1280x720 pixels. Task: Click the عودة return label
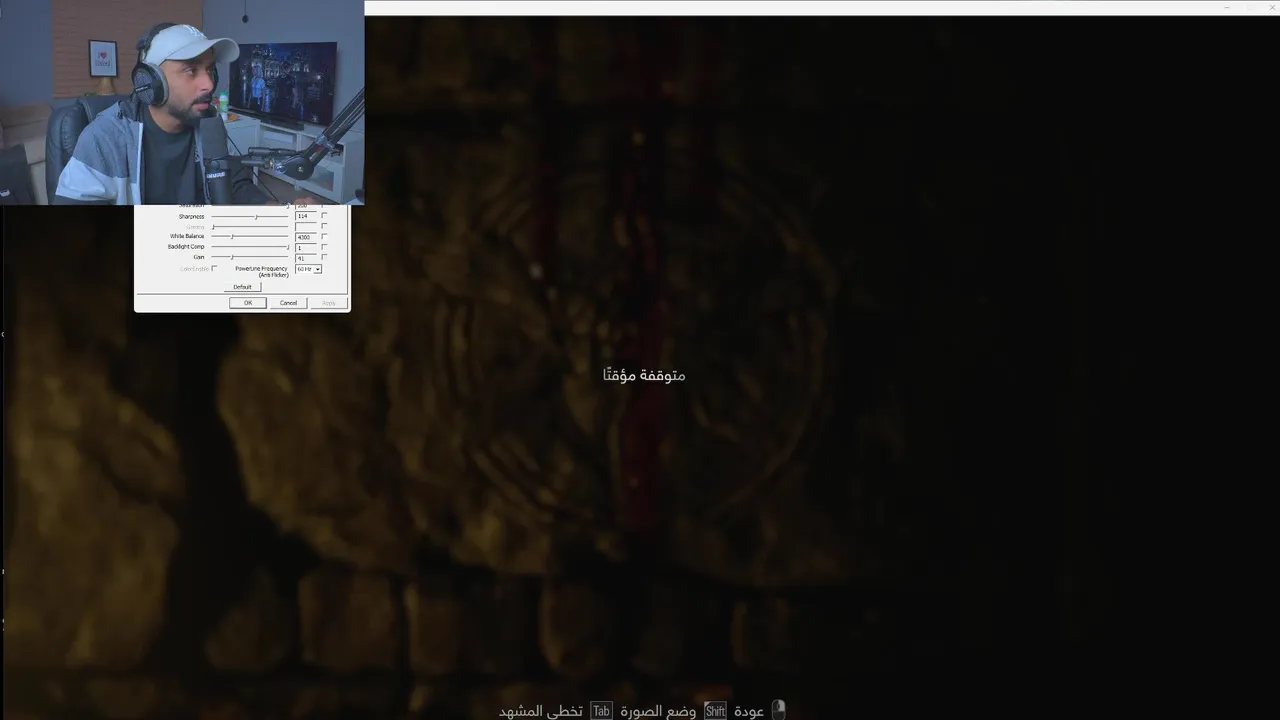[749, 711]
